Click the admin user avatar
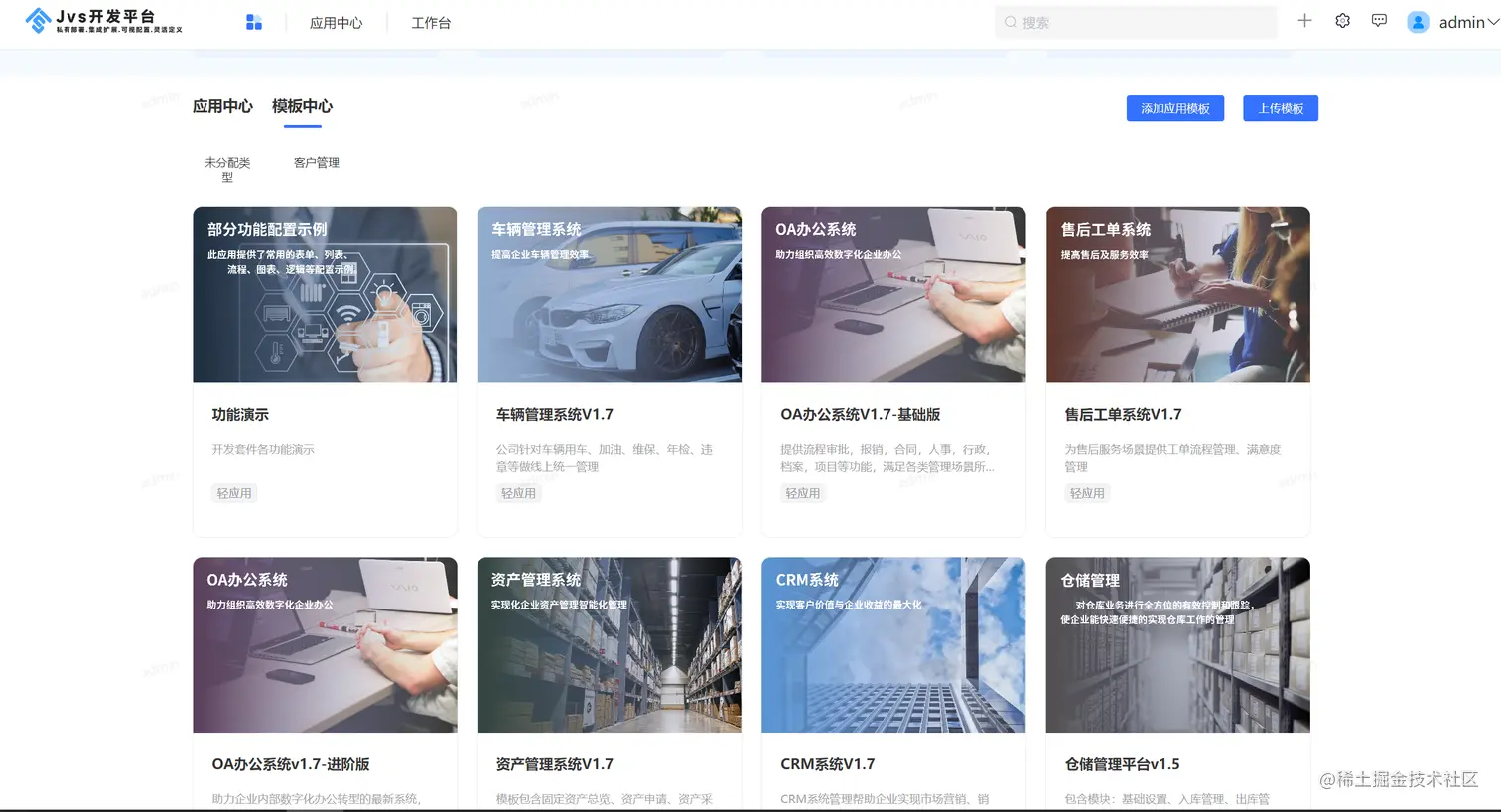This screenshot has width=1501, height=812. pos(1418,22)
